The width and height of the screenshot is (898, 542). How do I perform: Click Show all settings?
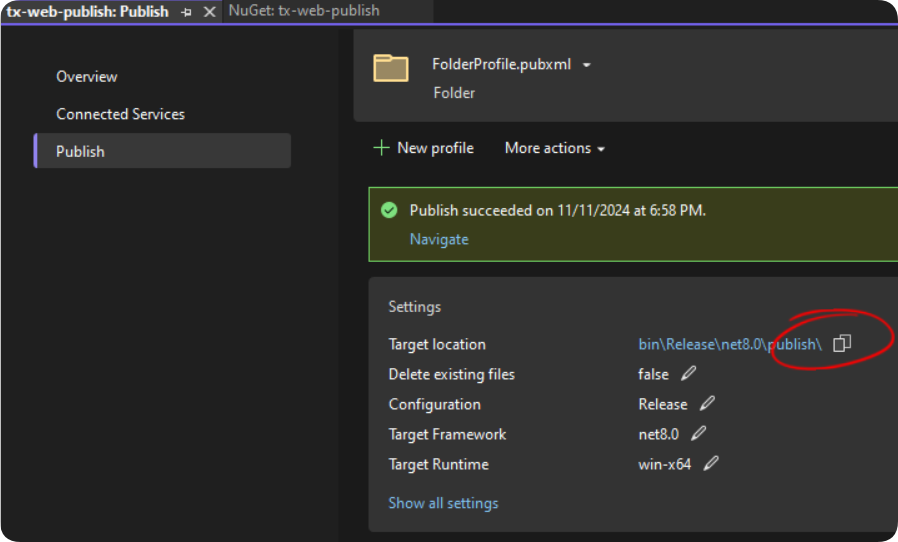pyautogui.click(x=443, y=503)
